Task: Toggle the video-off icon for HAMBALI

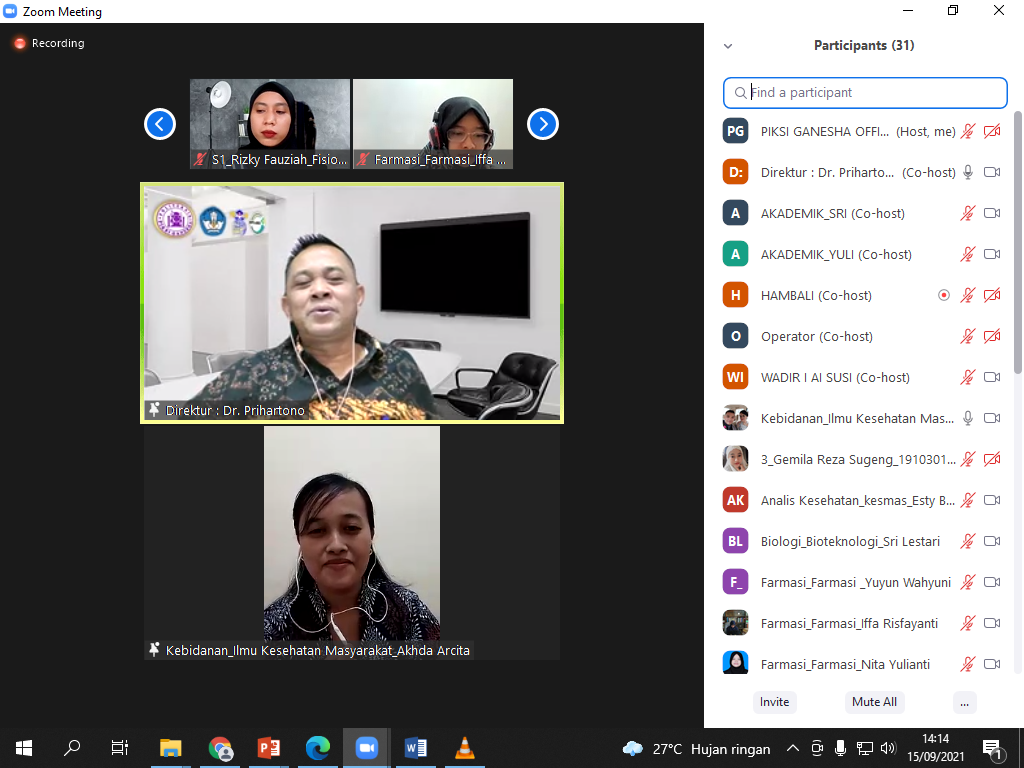Action: coord(992,295)
